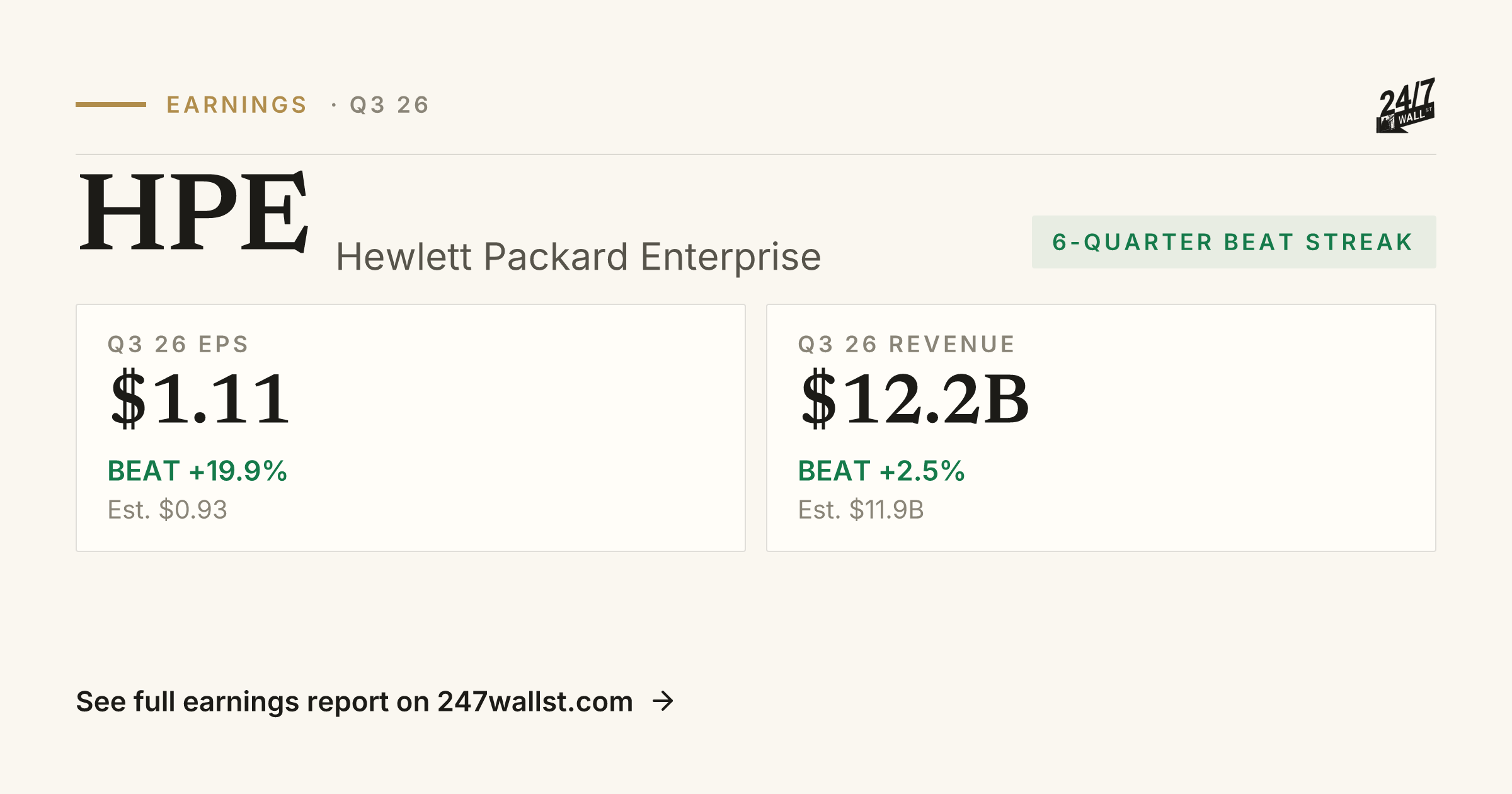
Task: Click the BEAT +19.9% EPS indicator
Action: tap(197, 471)
